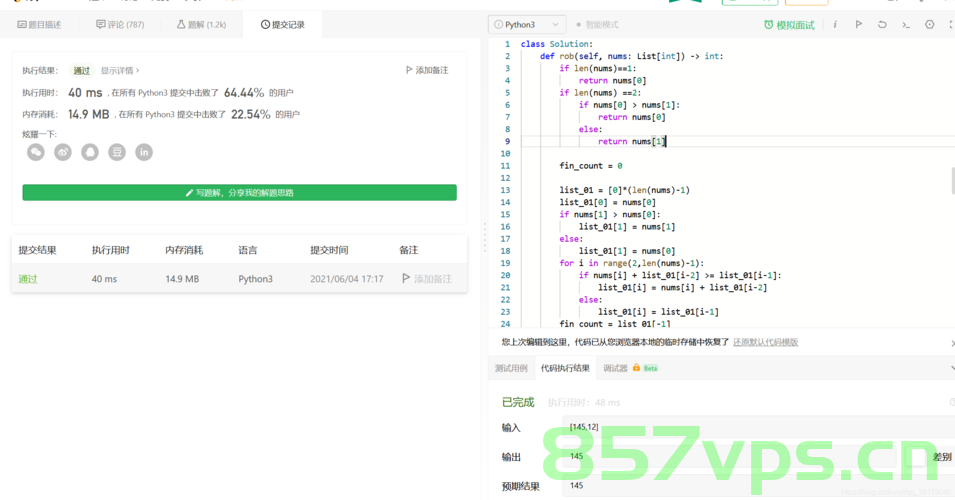The height and width of the screenshot is (500, 955).
Task: Click the flag icon beside 添加备注 in submission row
Action: tap(406, 278)
